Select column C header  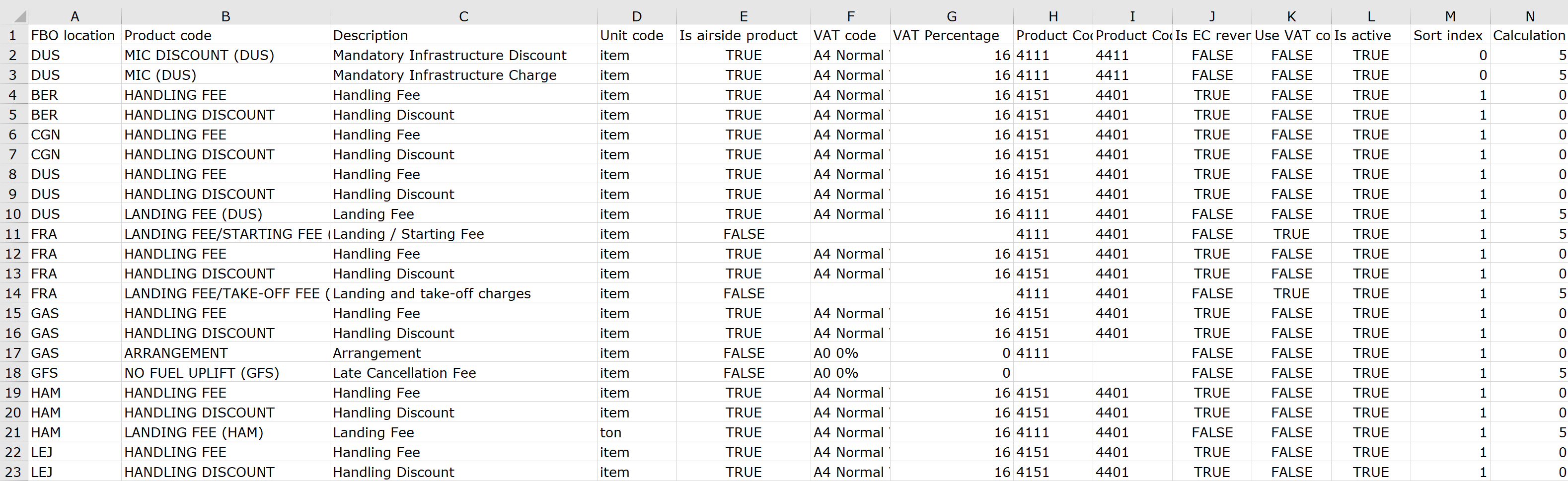[463, 16]
